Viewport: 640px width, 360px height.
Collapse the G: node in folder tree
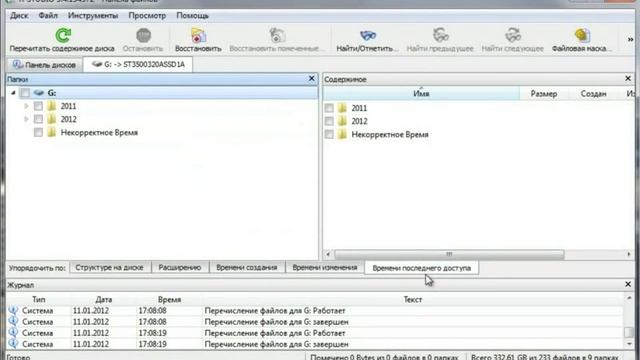pos(13,93)
